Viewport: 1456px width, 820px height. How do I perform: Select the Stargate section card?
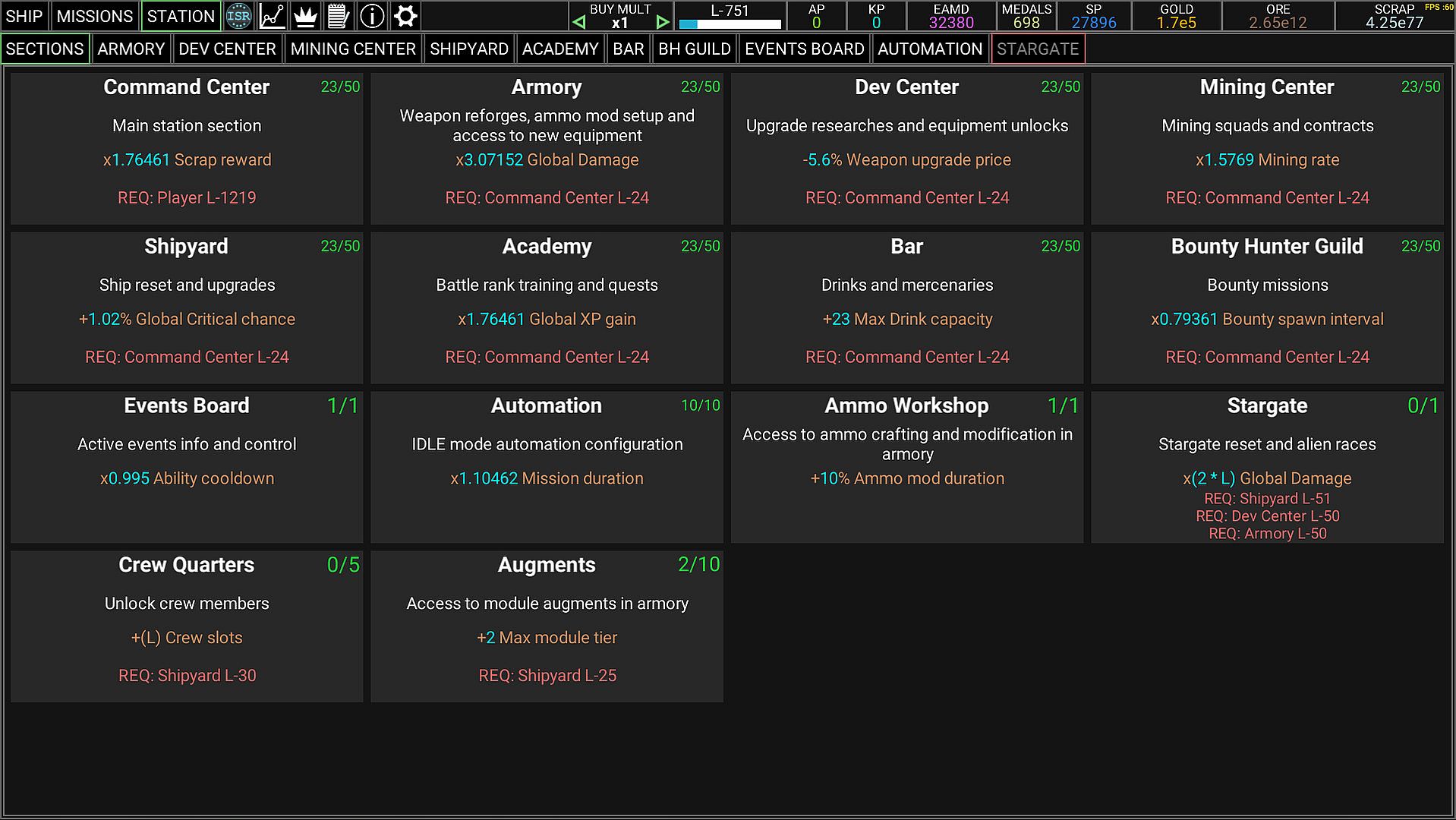1267,467
